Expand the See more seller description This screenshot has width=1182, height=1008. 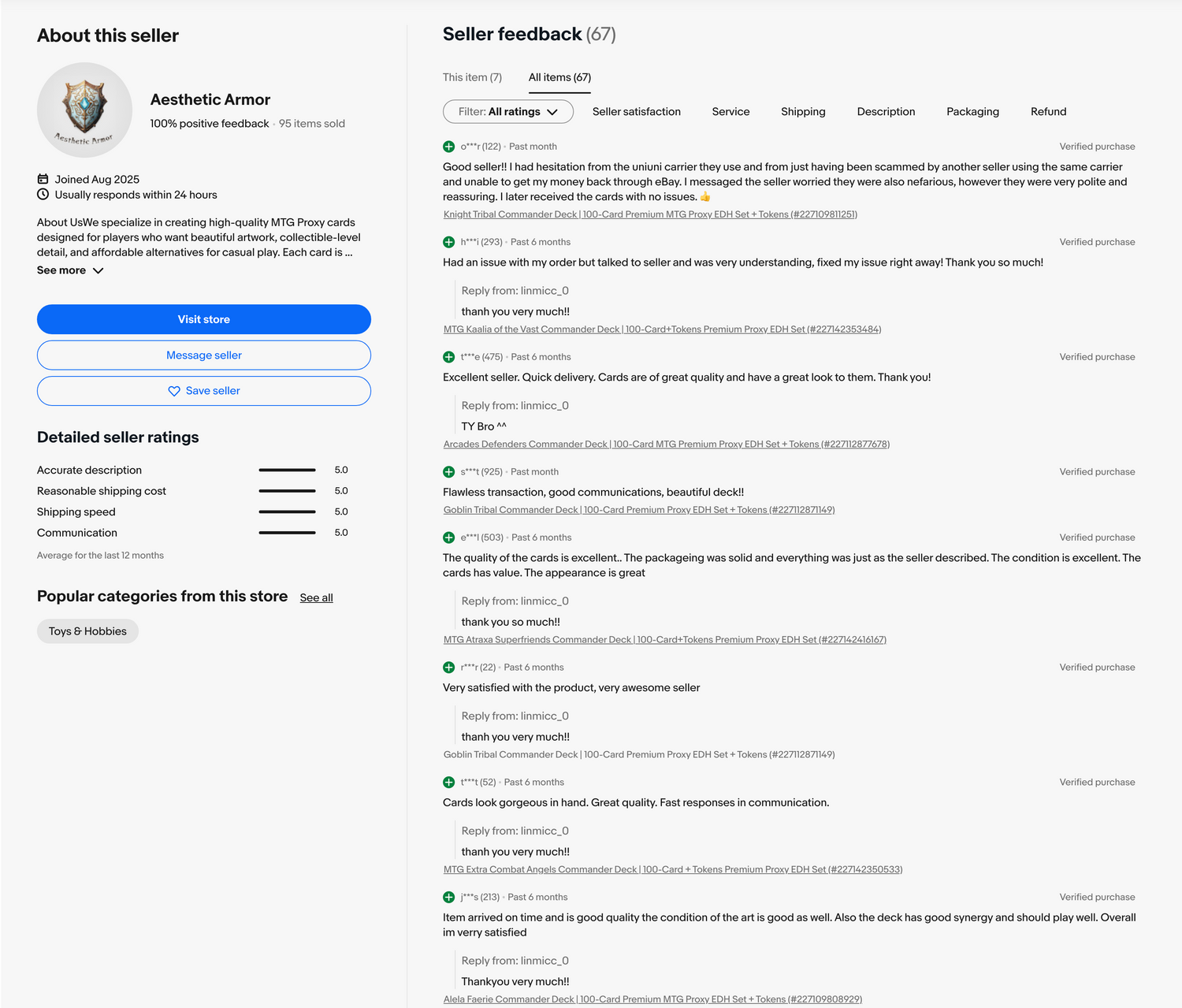[x=70, y=270]
